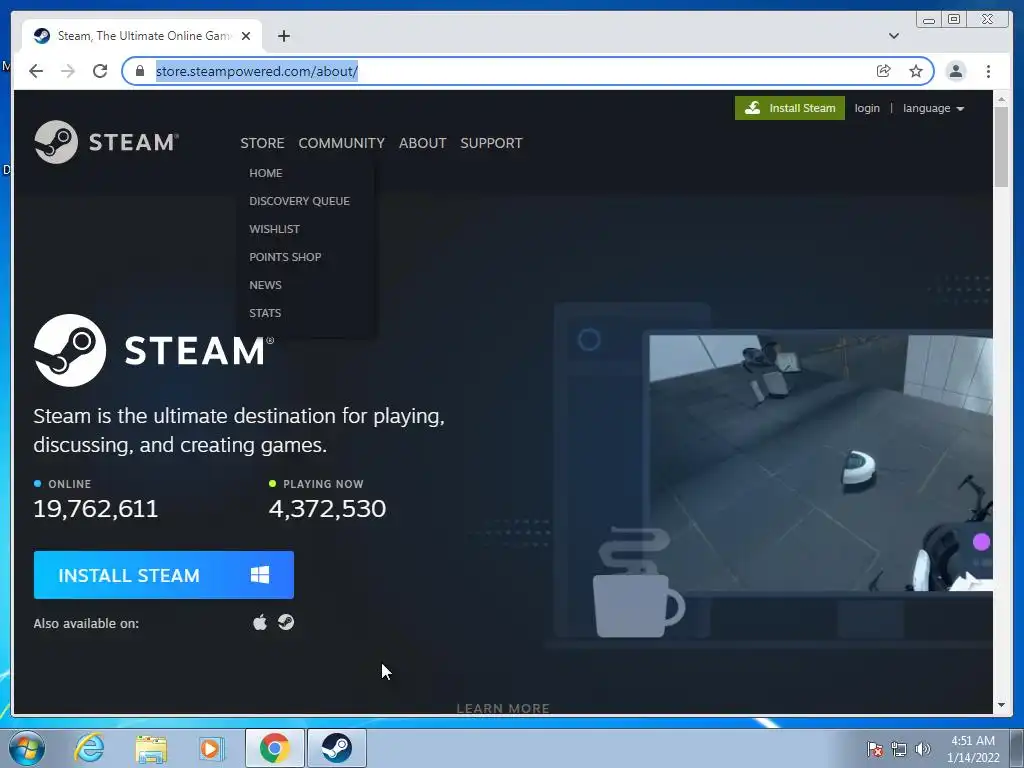Click the PLAYING NOW count 4,372,530
This screenshot has height=768, width=1024.
point(327,509)
